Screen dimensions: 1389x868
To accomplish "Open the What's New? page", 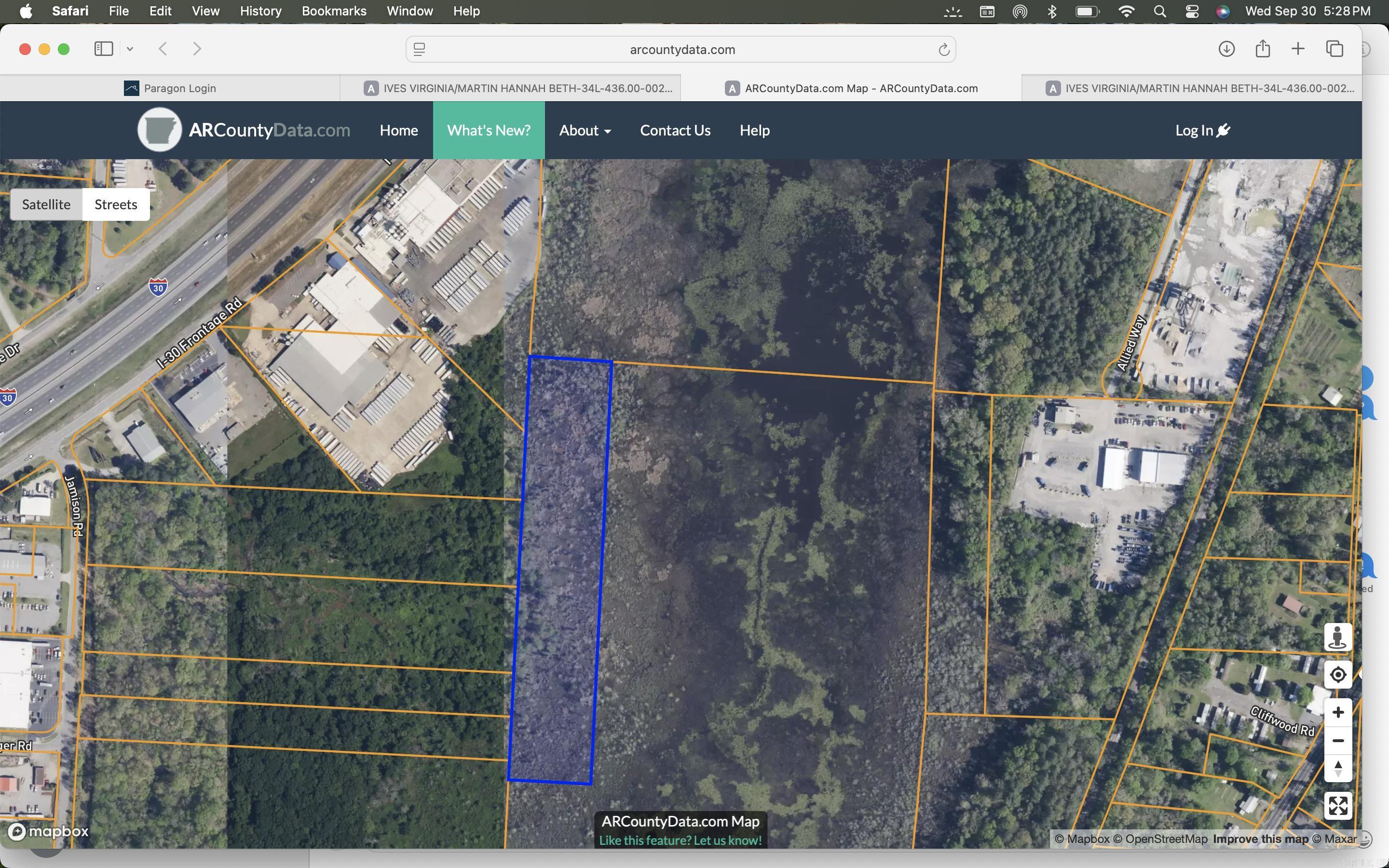I will (489, 130).
